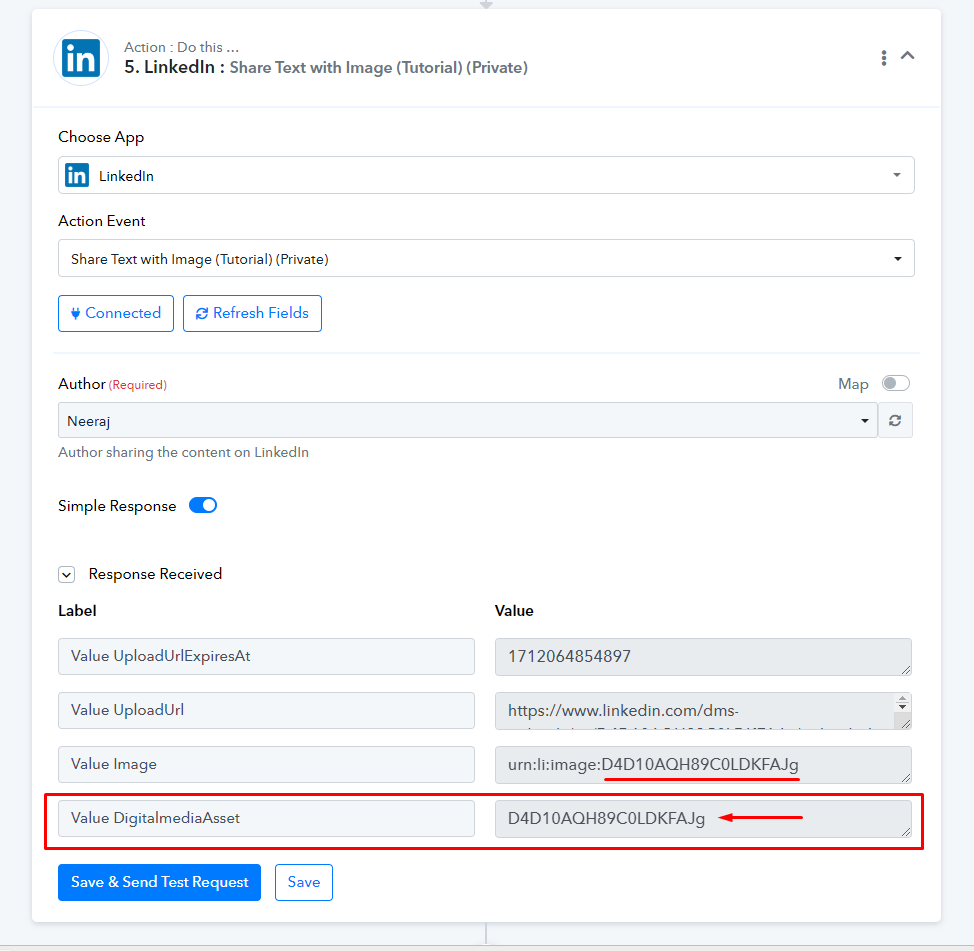Viewport: 974px width, 951px height.
Task: Click Save & Send Test Request
Action: 160,882
